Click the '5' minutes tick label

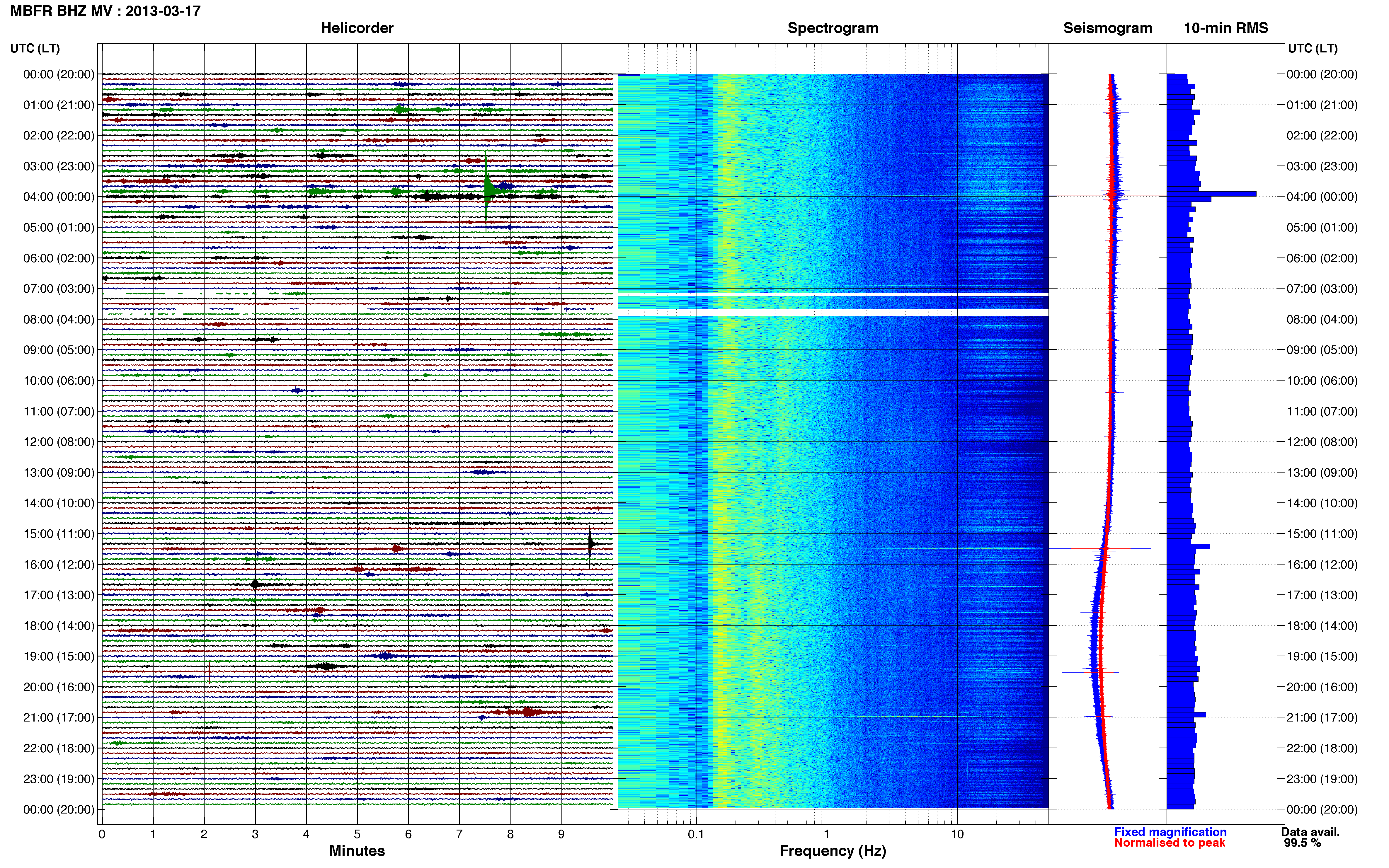click(x=357, y=834)
